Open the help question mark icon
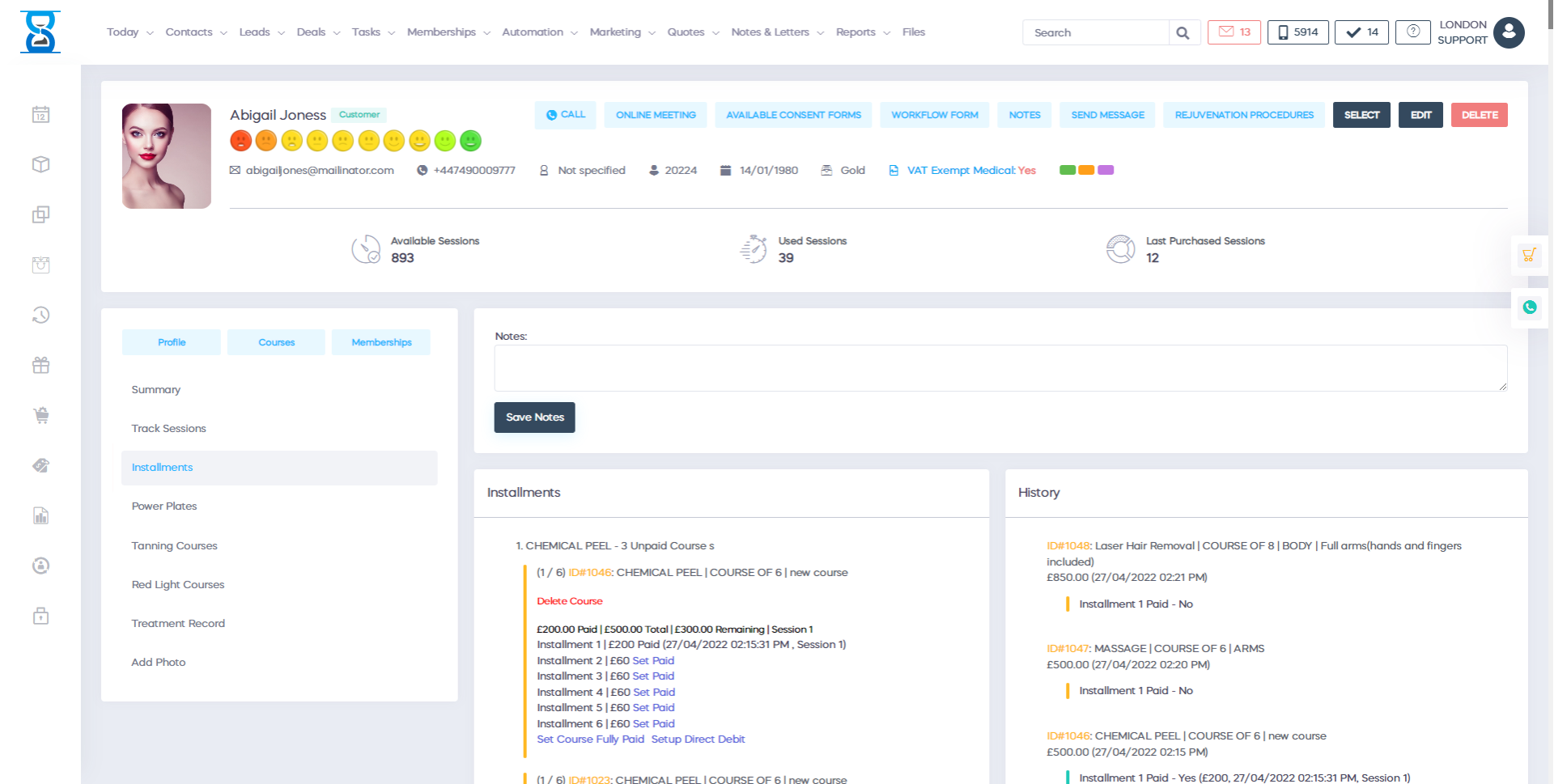 click(1412, 32)
